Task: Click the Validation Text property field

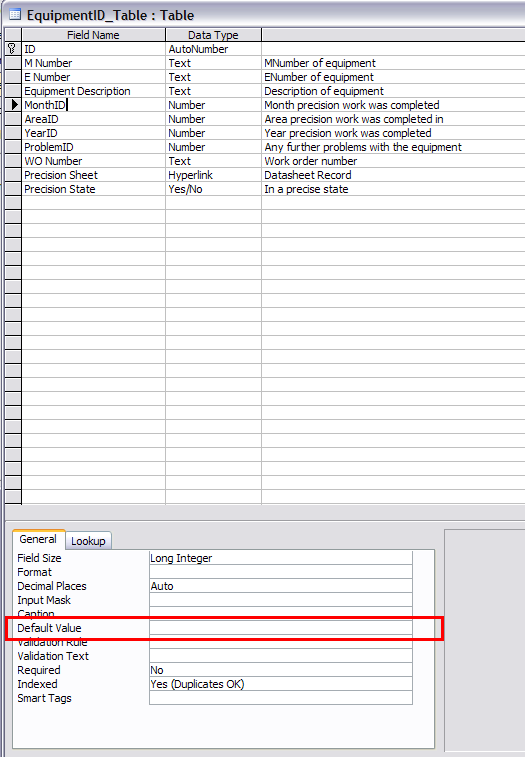Action: [x=281, y=656]
